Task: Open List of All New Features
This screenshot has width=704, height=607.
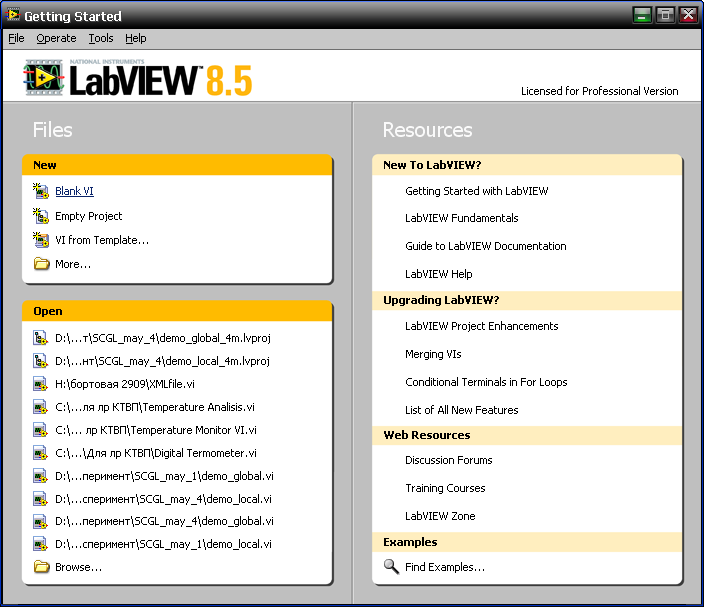Action: coord(462,410)
